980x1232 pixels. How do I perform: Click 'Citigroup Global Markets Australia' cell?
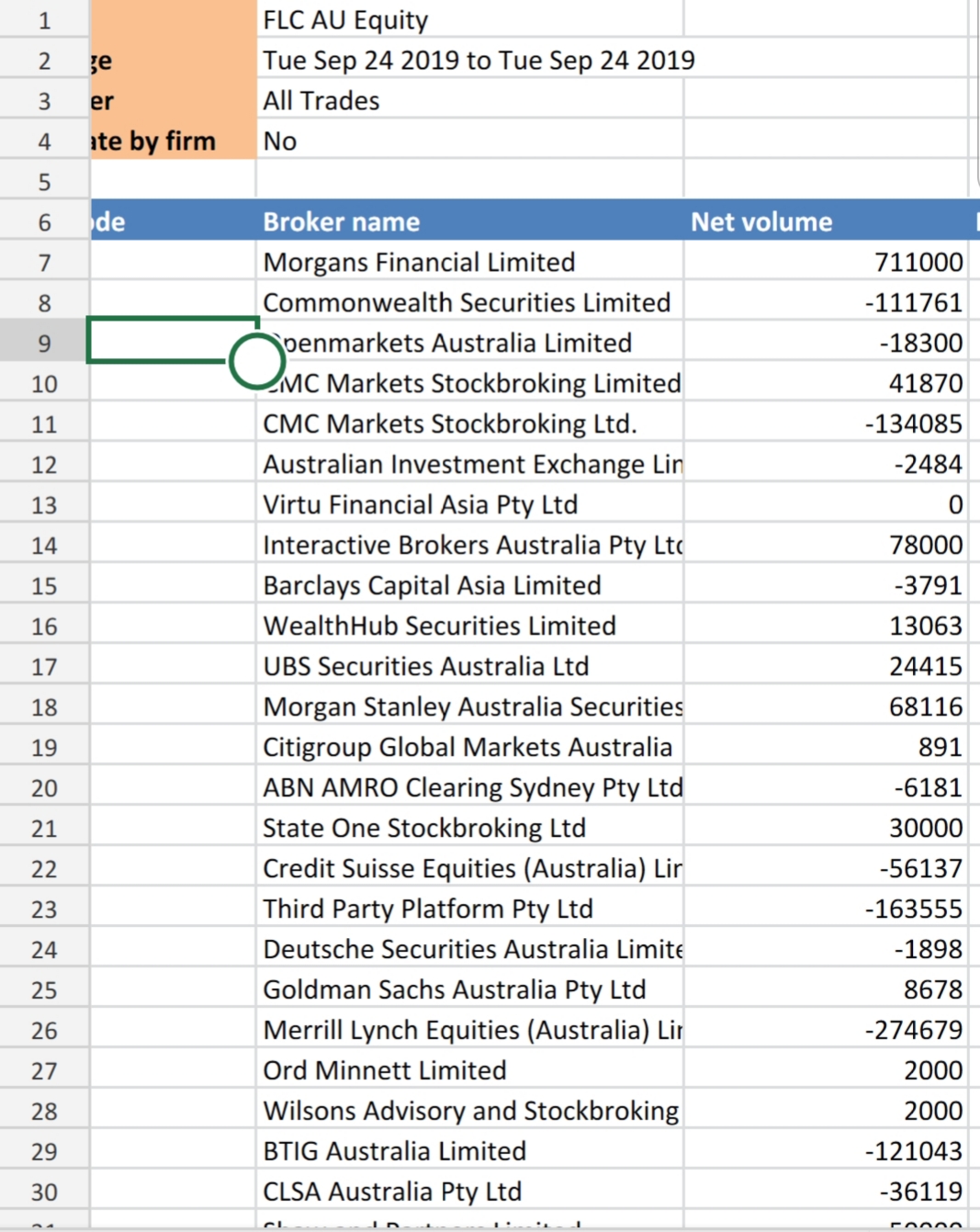click(469, 747)
